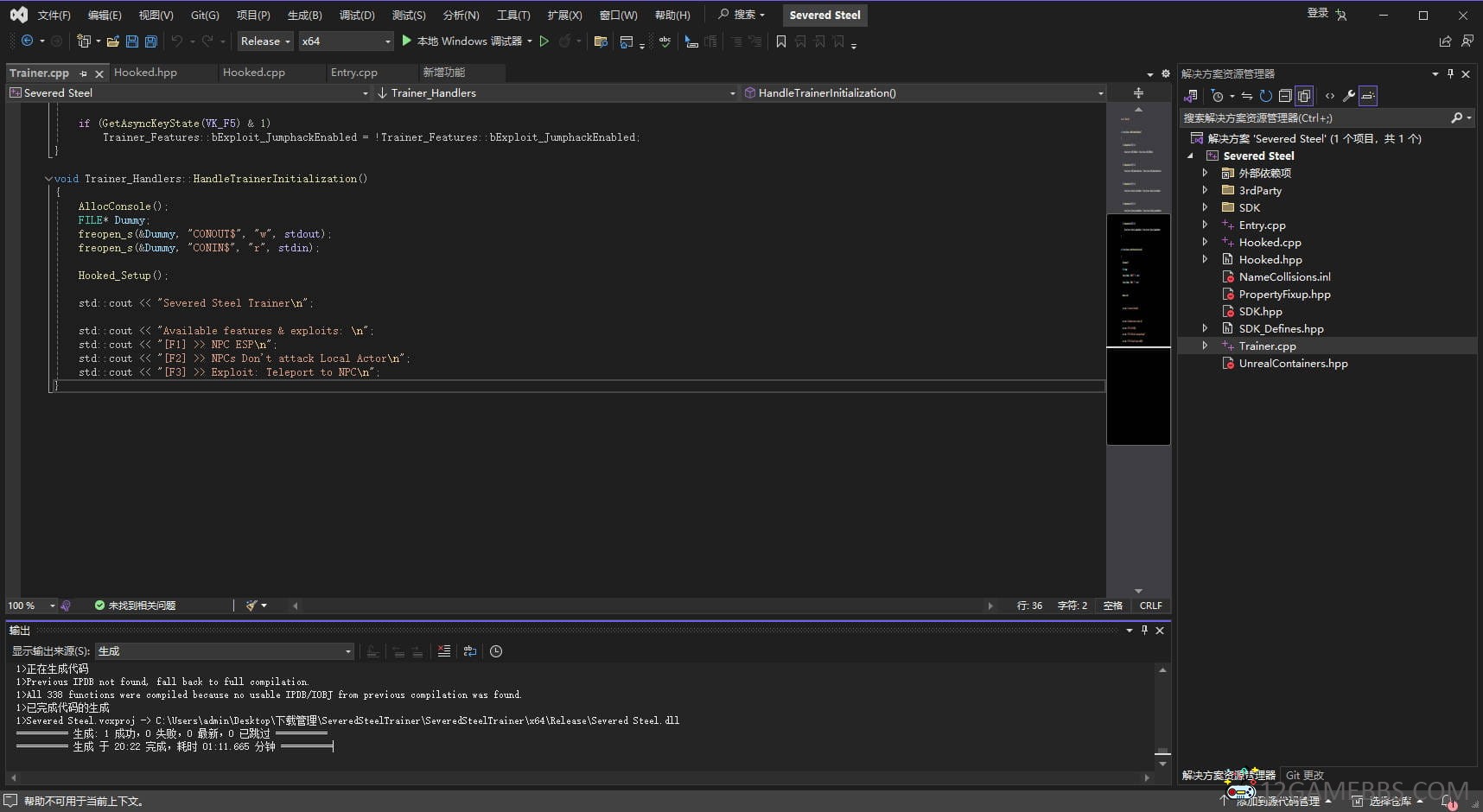Save the current file with single-disk icon
Image resolution: width=1483 pixels, height=812 pixels.
(132, 41)
